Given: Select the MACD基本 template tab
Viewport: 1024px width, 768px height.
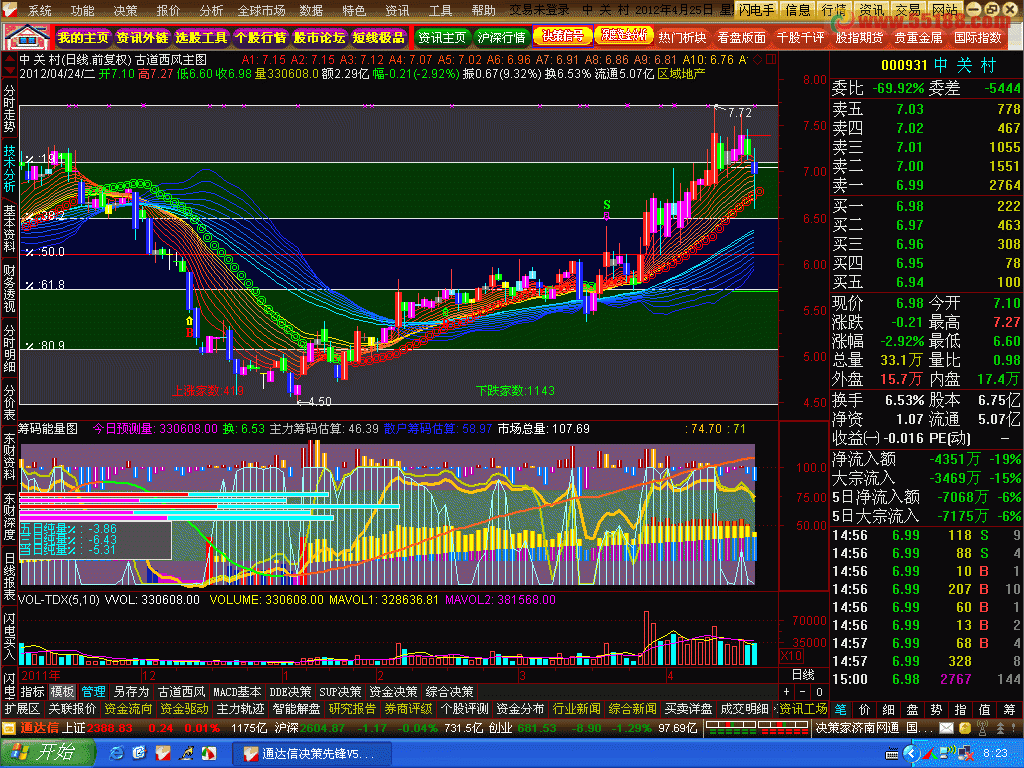Looking at the screenshot, I should pos(237,692).
